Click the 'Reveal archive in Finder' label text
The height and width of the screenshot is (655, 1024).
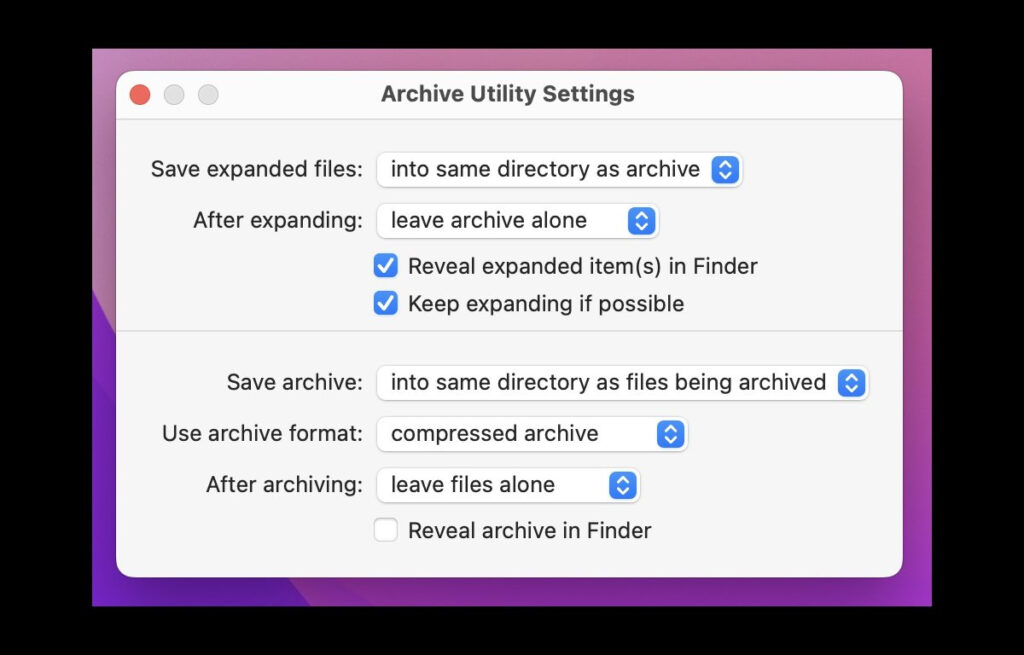pyautogui.click(x=529, y=531)
